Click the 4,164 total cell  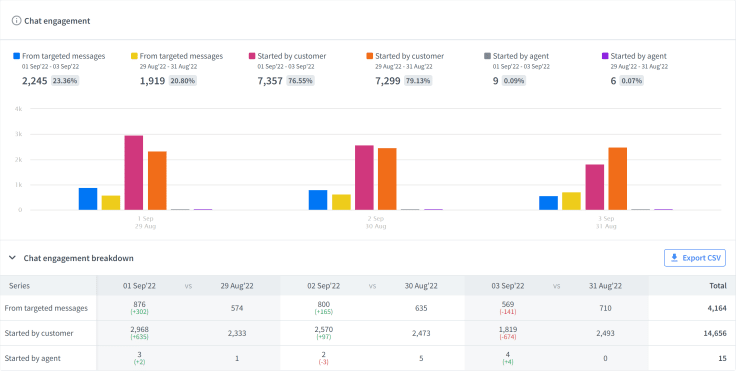717,308
